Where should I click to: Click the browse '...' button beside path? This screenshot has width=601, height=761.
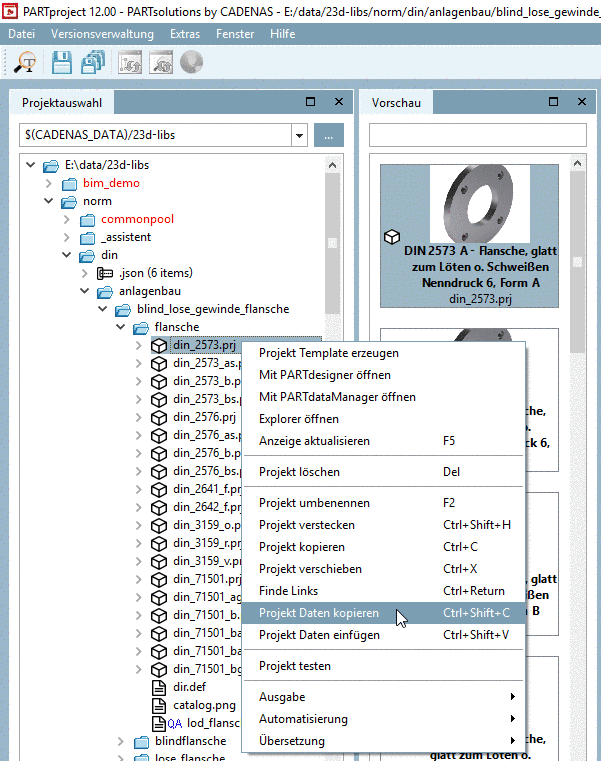click(x=329, y=135)
